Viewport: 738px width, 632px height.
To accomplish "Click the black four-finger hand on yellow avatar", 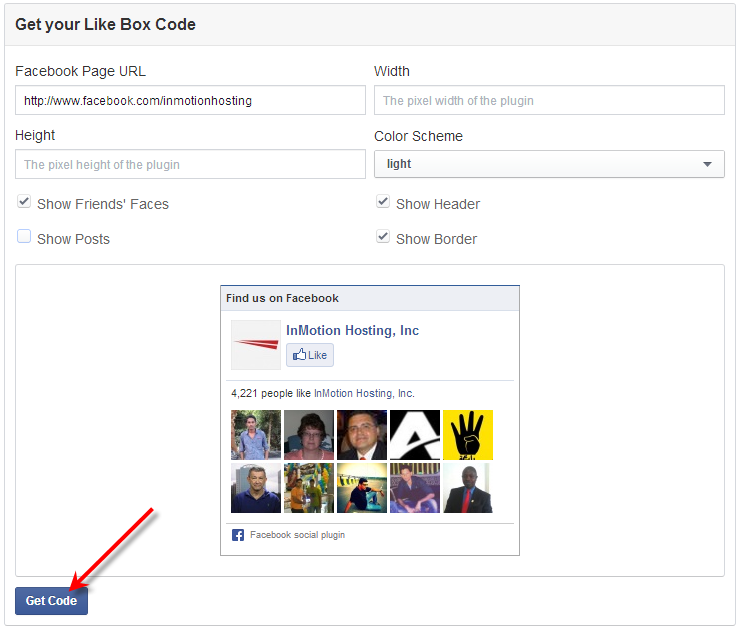I will 468,435.
